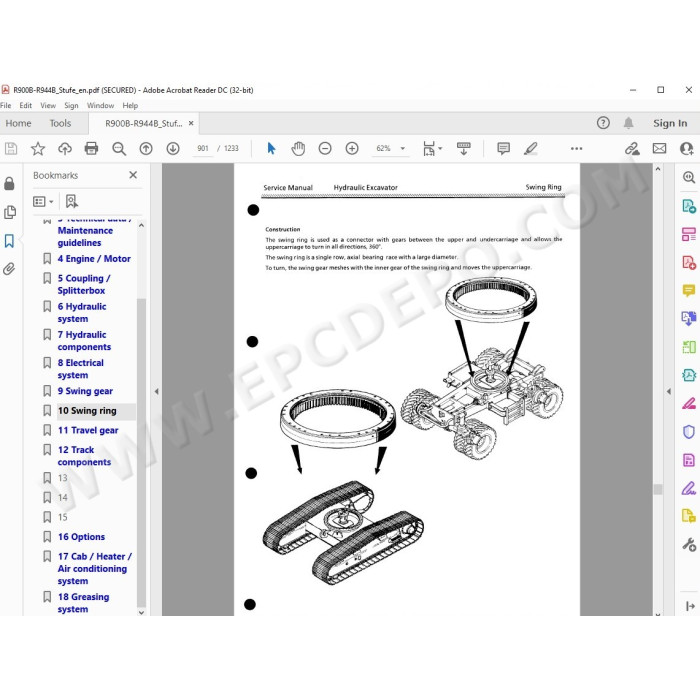The width and height of the screenshot is (700, 700).
Task: Activate the selection arrow tool
Action: pyautogui.click(x=271, y=148)
